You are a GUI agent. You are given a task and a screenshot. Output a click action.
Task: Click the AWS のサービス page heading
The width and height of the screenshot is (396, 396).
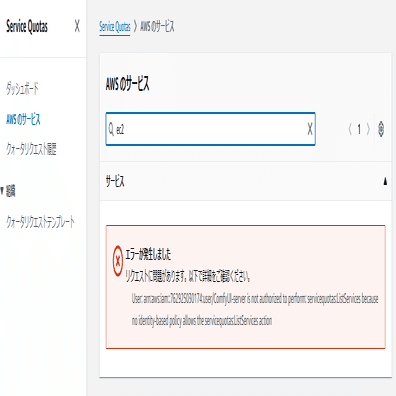pos(127,84)
